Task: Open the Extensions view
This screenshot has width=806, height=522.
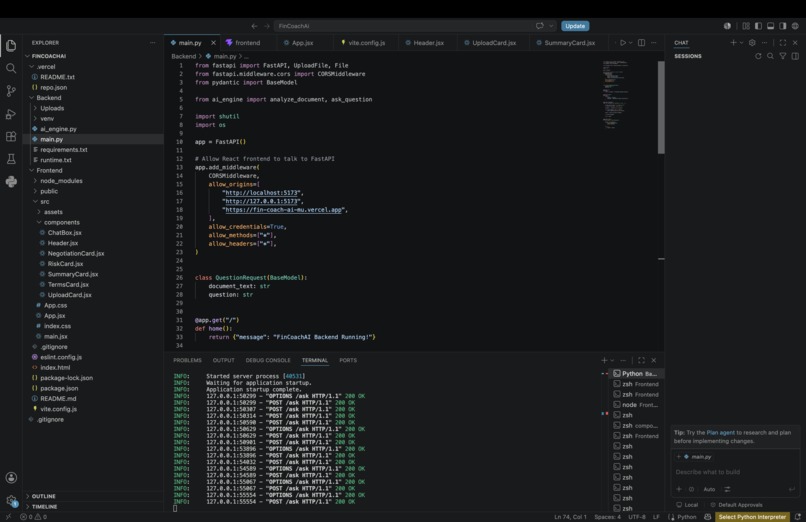Action: point(11,137)
